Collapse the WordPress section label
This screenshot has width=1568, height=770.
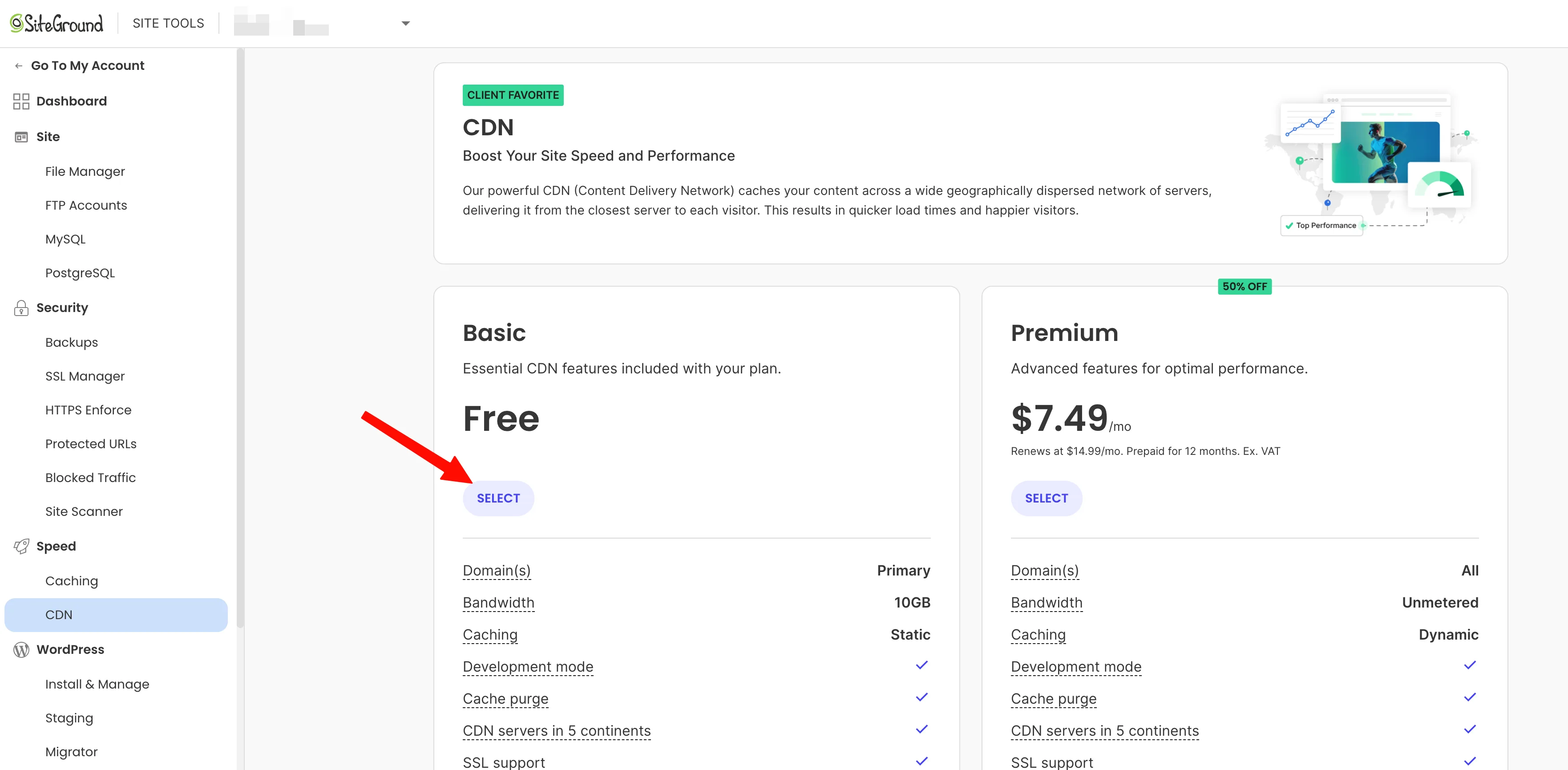point(70,649)
